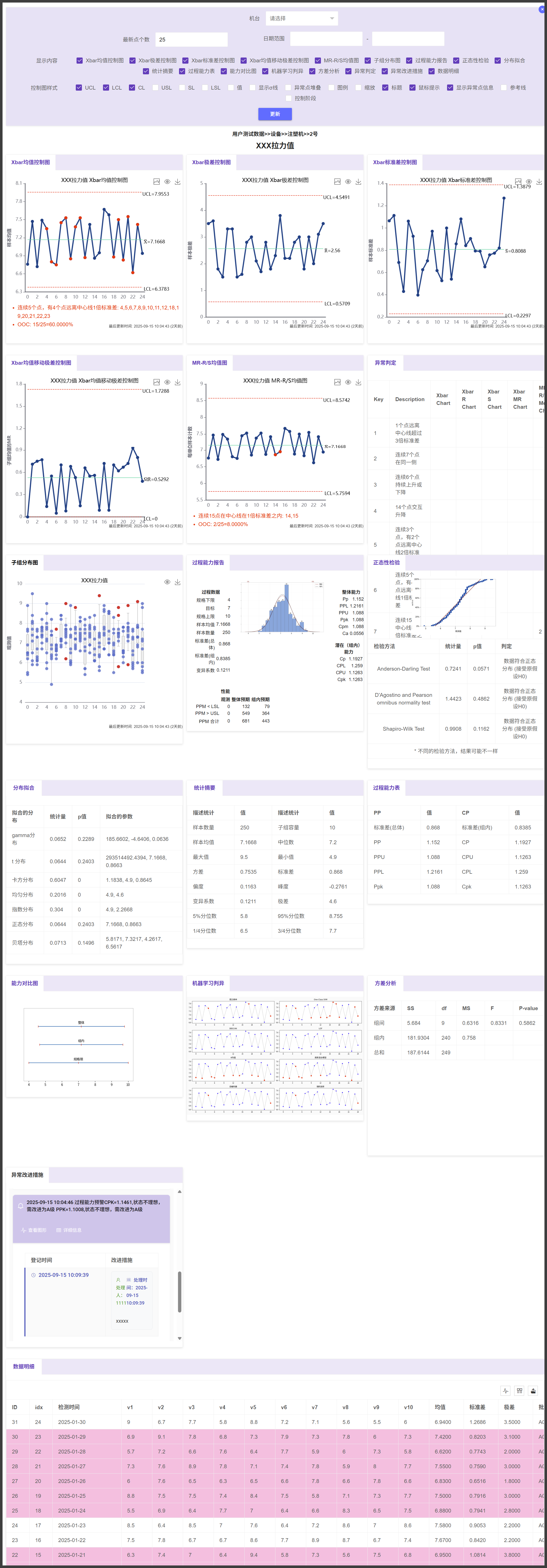The image size is (547, 1568).
Task: Click the column settings icon above data table
Action: [x=519, y=1390]
